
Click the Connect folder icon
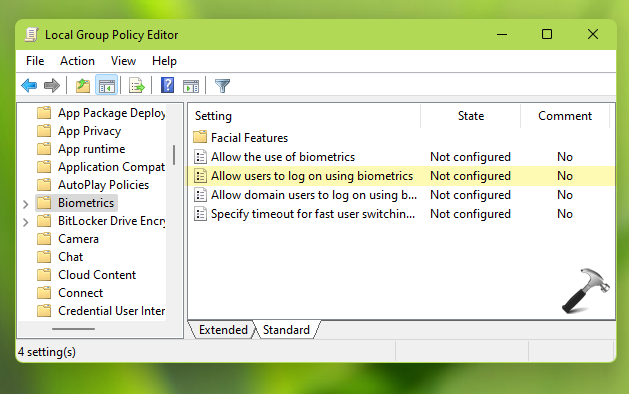coord(44,293)
